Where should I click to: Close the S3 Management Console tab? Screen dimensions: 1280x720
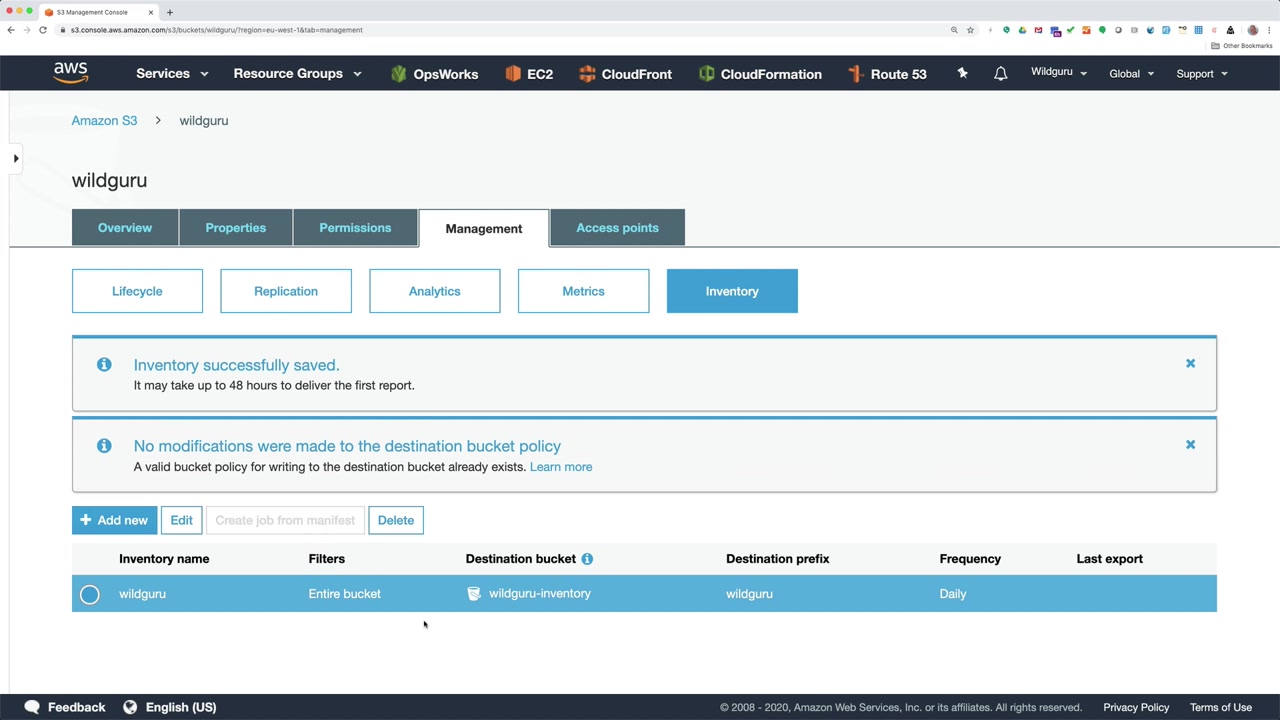(x=151, y=12)
